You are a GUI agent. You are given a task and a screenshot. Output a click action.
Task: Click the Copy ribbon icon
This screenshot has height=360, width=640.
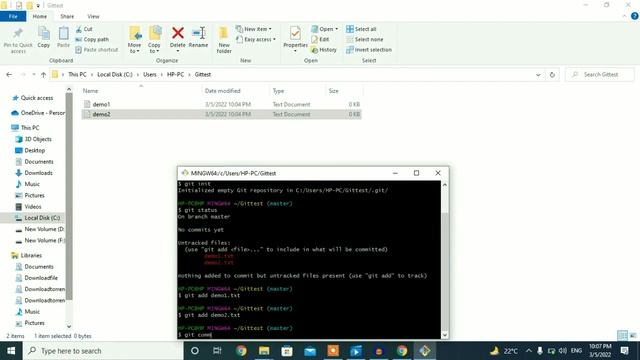pos(44,37)
